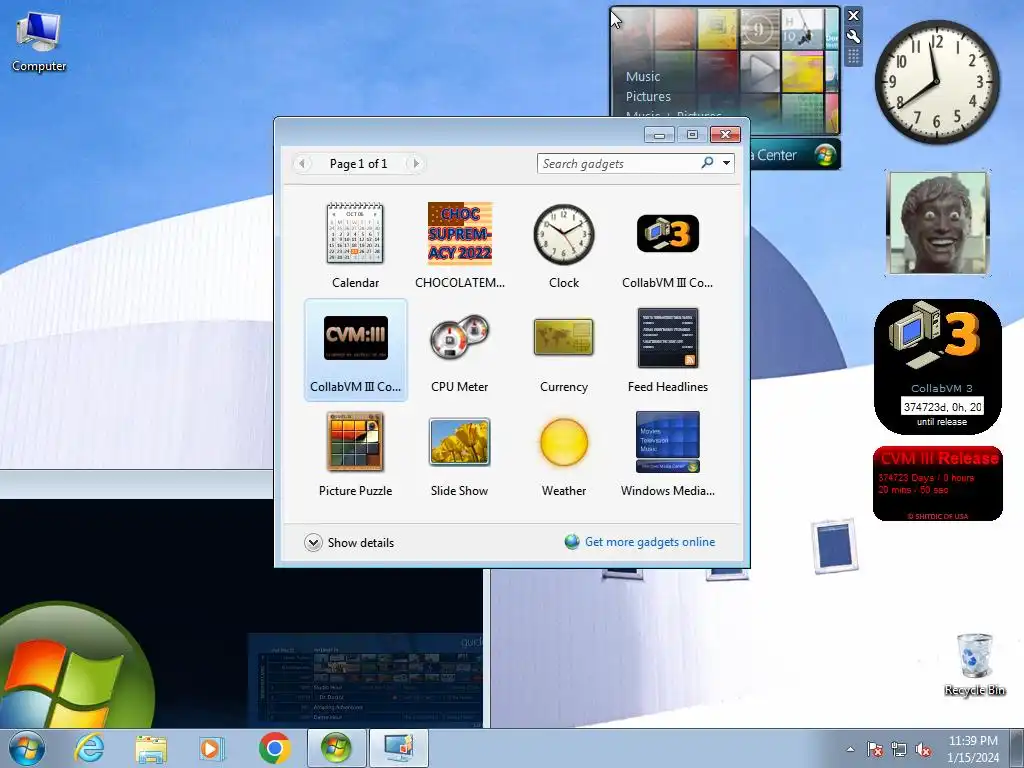Expand Show details chevron
The height and width of the screenshot is (768, 1024).
pyautogui.click(x=313, y=543)
